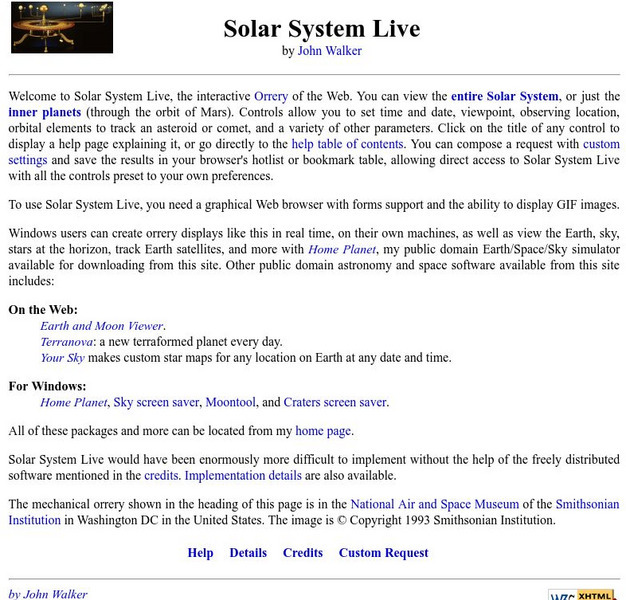The height and width of the screenshot is (600, 626).
Task: Follow the Orrery link in the intro
Action: click(x=271, y=97)
